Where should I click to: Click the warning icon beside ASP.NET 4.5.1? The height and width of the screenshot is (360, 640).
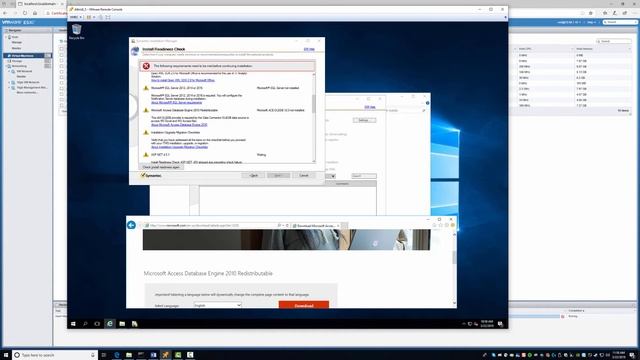146,155
